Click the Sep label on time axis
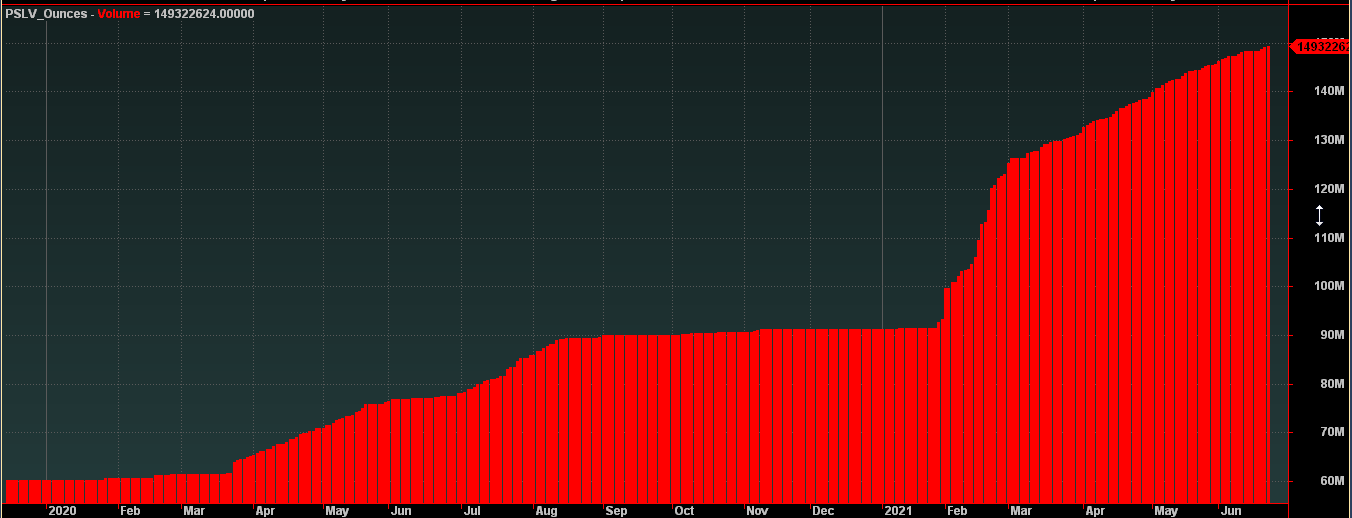The image size is (1352, 518). click(x=615, y=510)
